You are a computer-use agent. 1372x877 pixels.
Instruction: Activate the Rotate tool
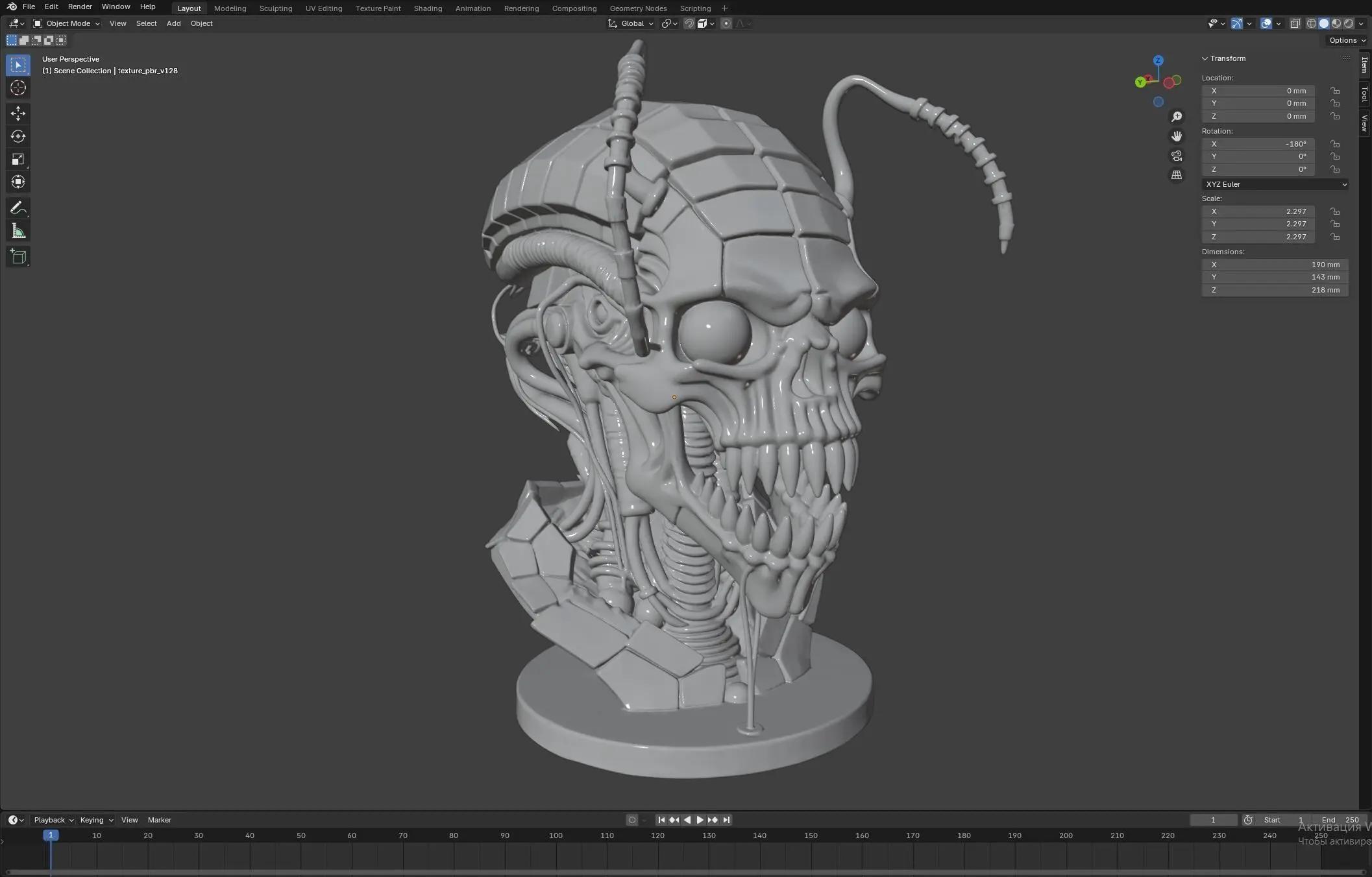click(18, 136)
